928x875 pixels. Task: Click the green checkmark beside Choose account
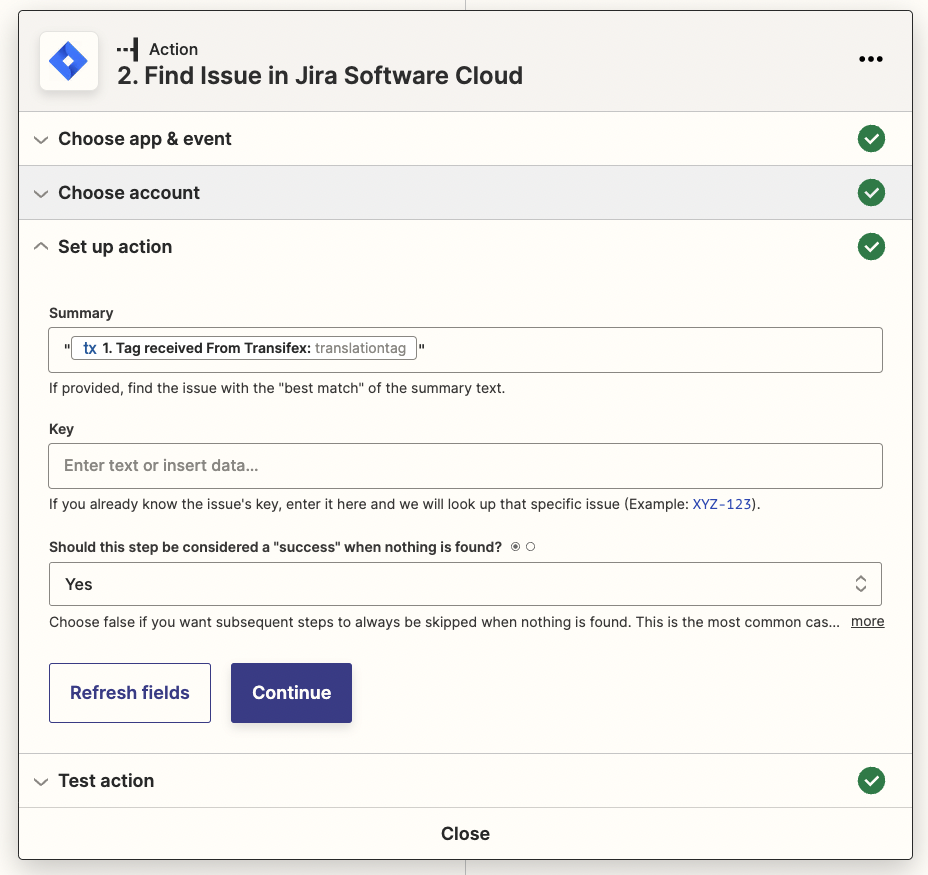[871, 192]
